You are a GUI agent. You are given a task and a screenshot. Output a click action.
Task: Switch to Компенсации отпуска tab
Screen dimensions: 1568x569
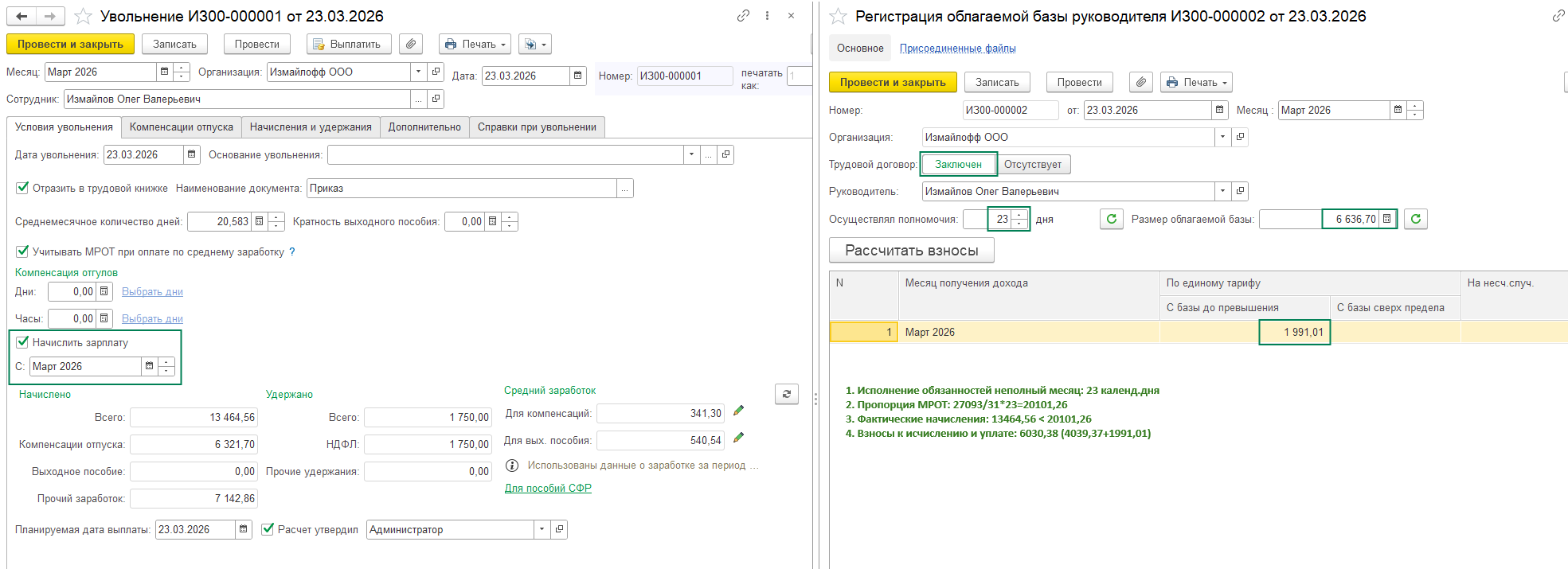coord(182,127)
